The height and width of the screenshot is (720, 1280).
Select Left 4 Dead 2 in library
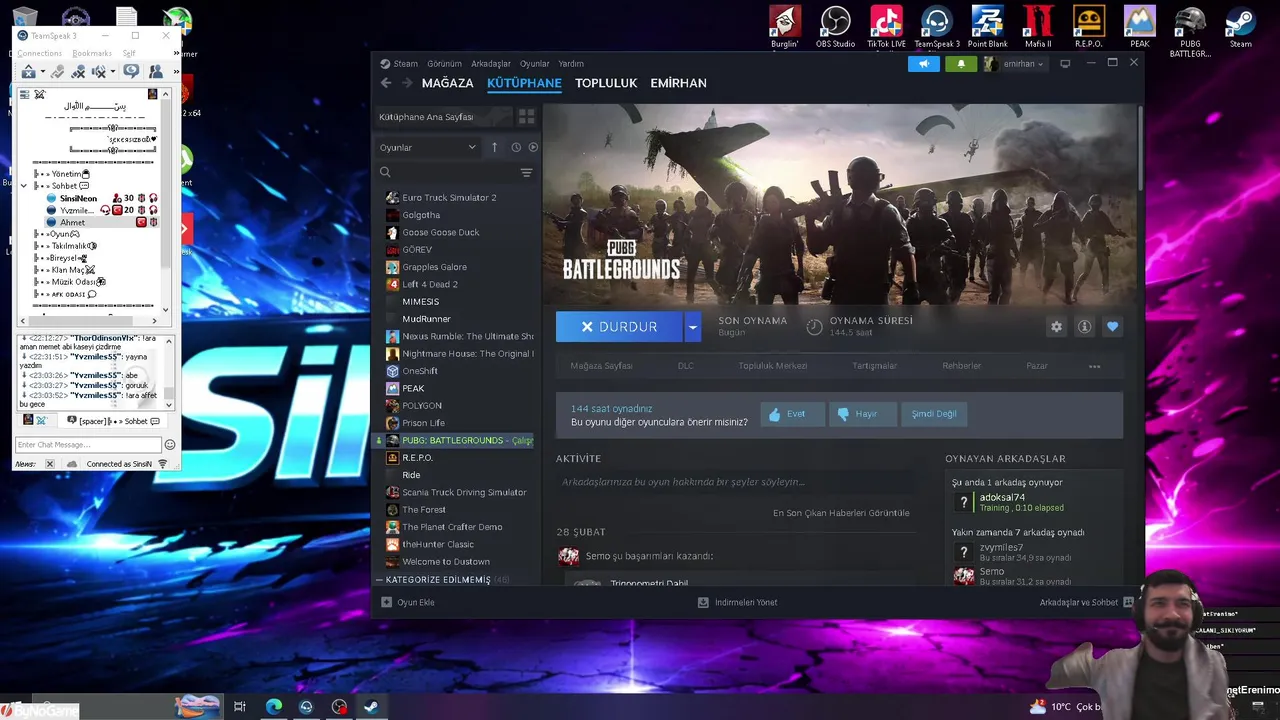(x=430, y=284)
